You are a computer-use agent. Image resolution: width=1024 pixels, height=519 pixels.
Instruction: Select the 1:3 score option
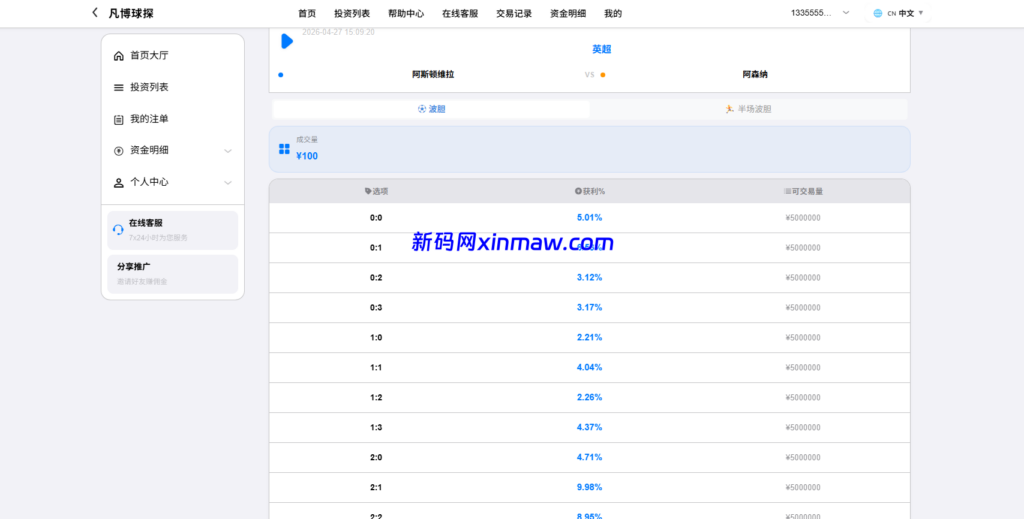(376, 428)
